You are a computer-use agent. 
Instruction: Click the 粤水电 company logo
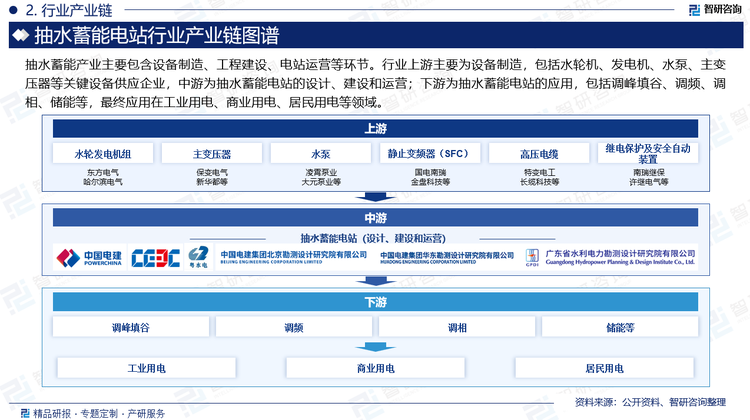coord(198,257)
